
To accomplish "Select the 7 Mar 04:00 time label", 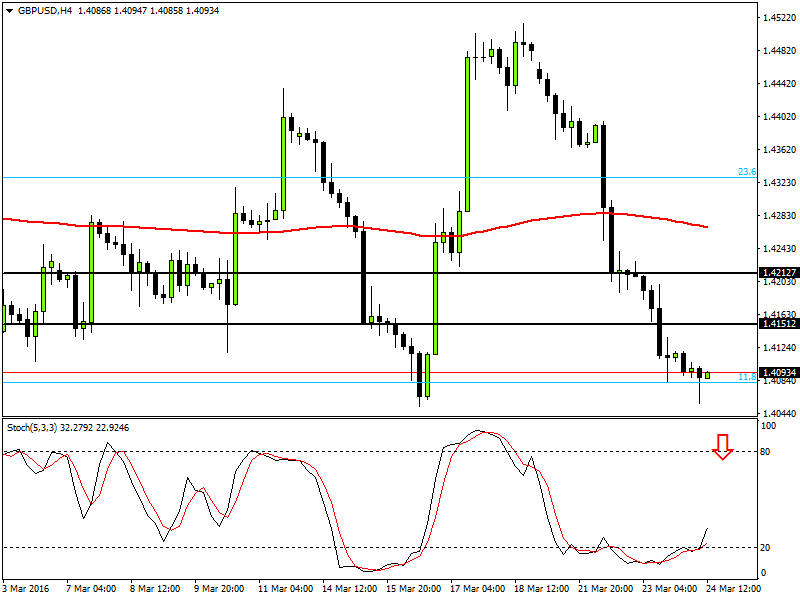I will pyautogui.click(x=91, y=589).
